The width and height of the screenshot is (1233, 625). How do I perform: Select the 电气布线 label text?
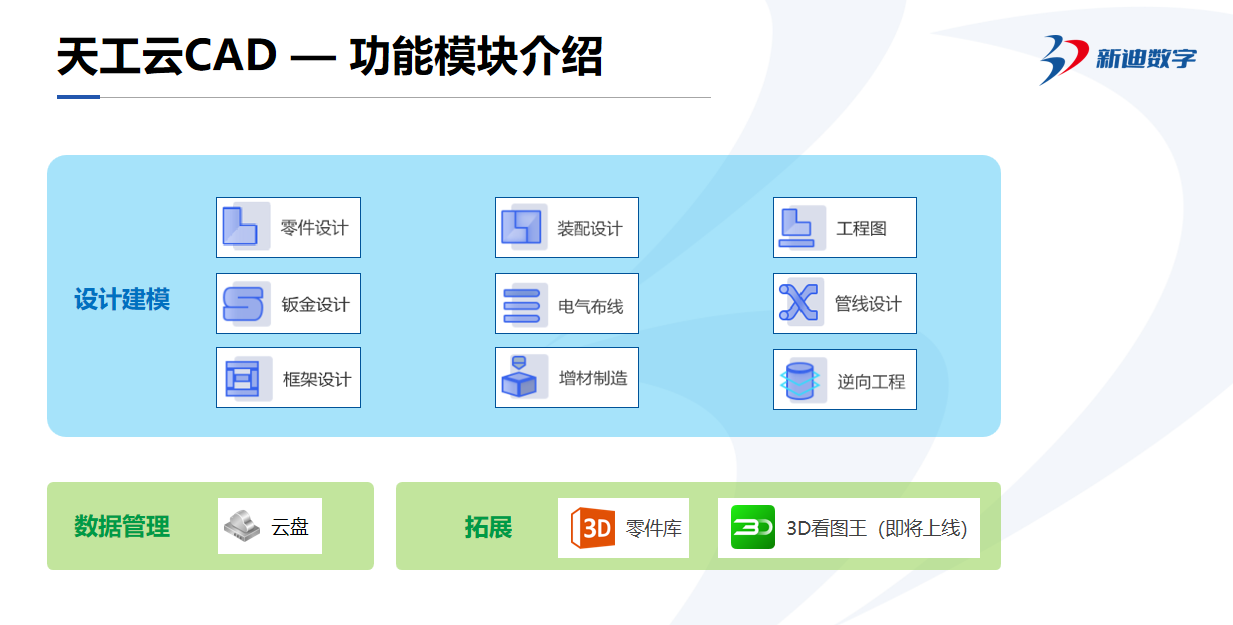point(591,306)
